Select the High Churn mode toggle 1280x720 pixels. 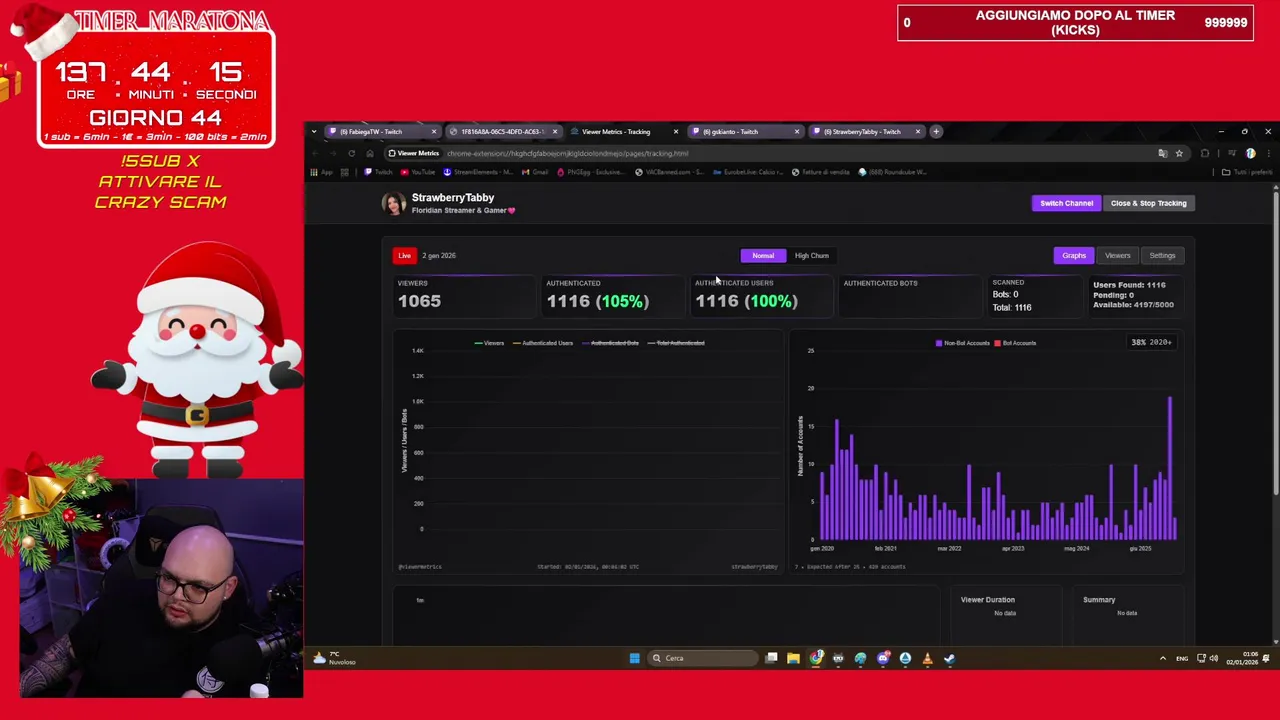[812, 256]
